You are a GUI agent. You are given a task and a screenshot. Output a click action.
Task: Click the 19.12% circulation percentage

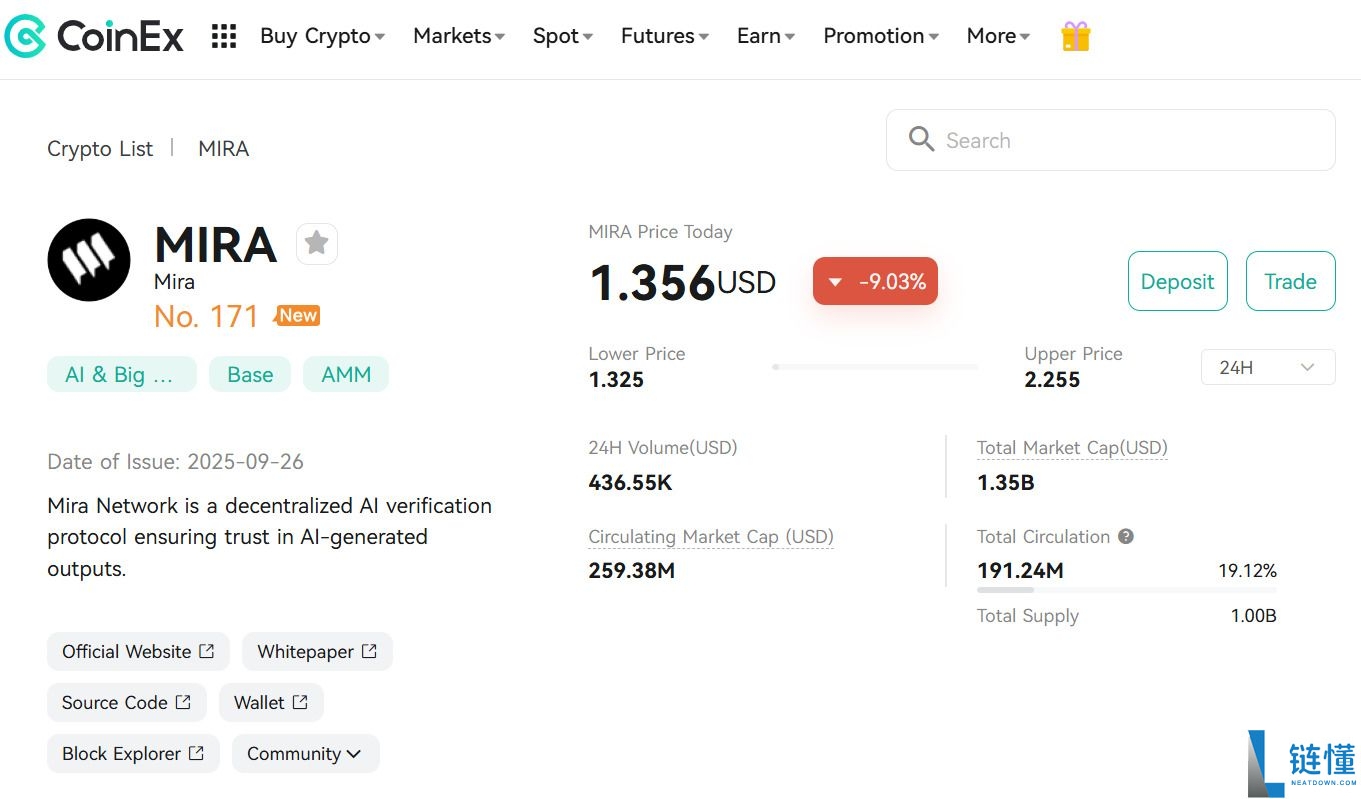tap(1247, 571)
